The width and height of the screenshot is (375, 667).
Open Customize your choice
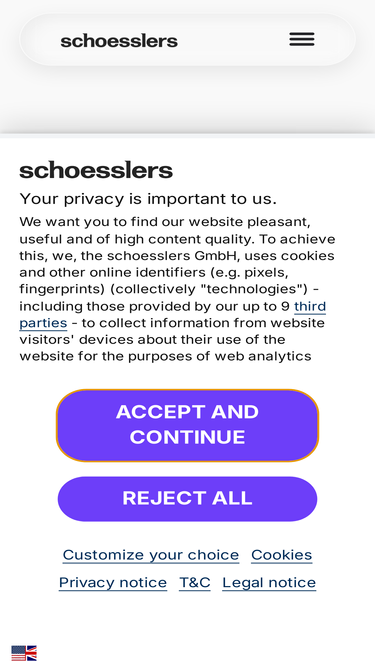click(x=151, y=555)
